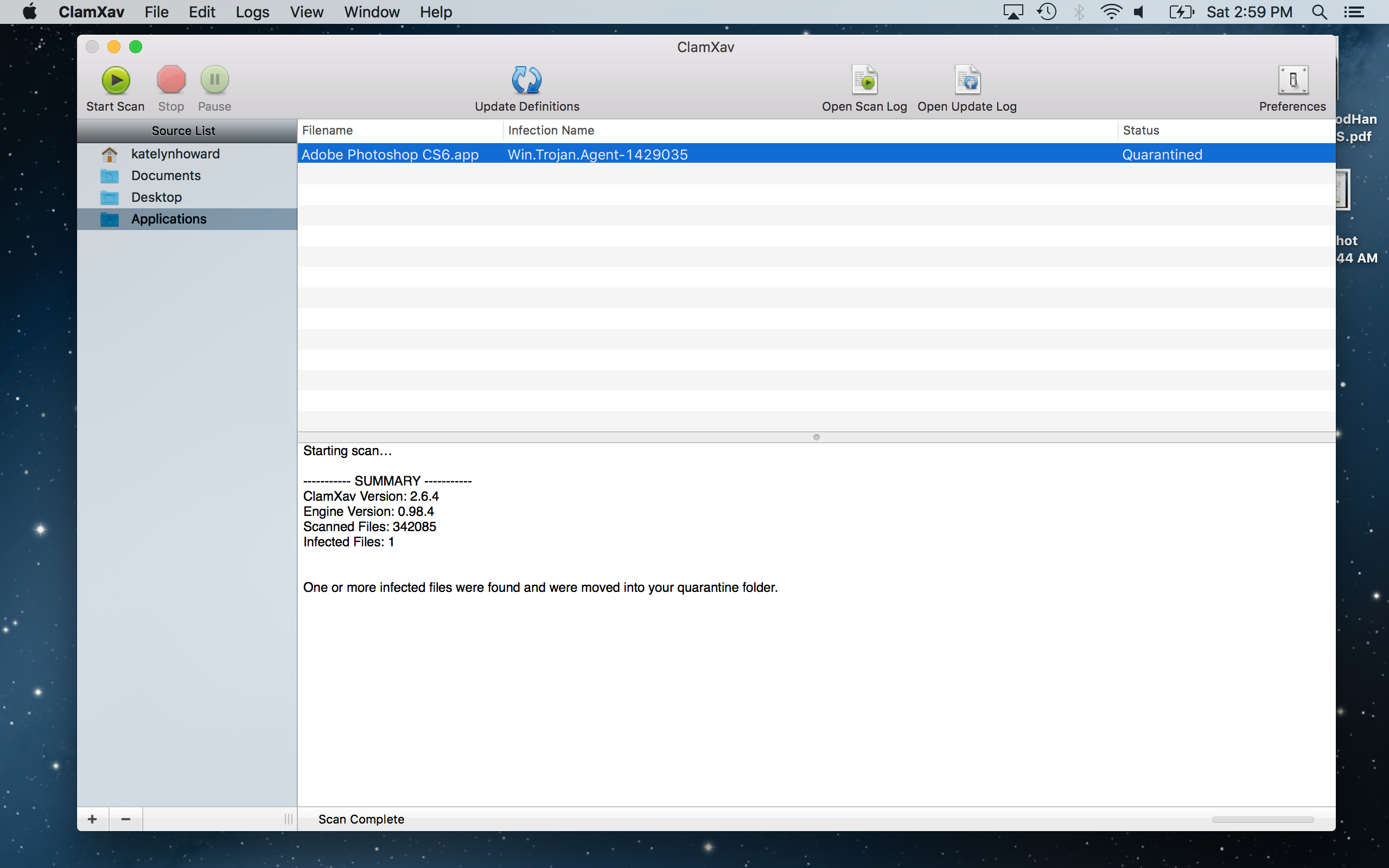This screenshot has height=868, width=1389.
Task: Click the Pause scan icon
Action: 215,80
